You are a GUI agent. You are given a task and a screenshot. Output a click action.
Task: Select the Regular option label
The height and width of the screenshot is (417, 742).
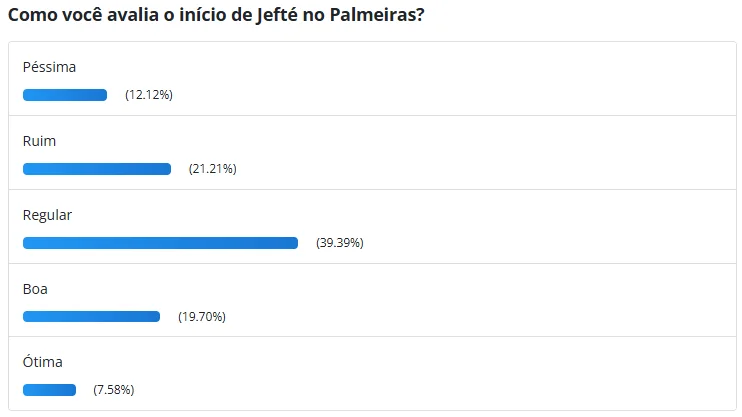coord(48,215)
